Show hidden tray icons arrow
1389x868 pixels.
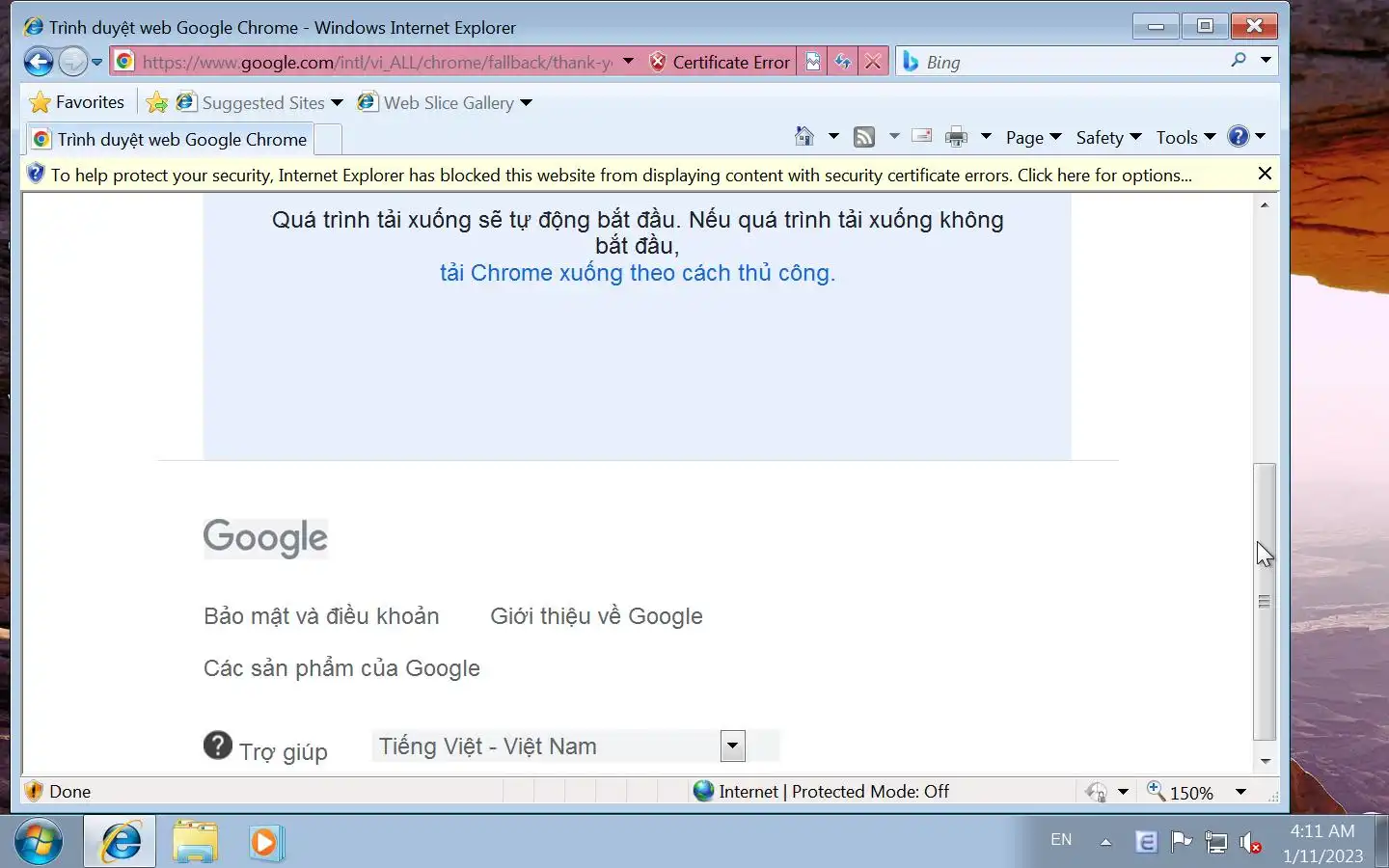click(1105, 842)
